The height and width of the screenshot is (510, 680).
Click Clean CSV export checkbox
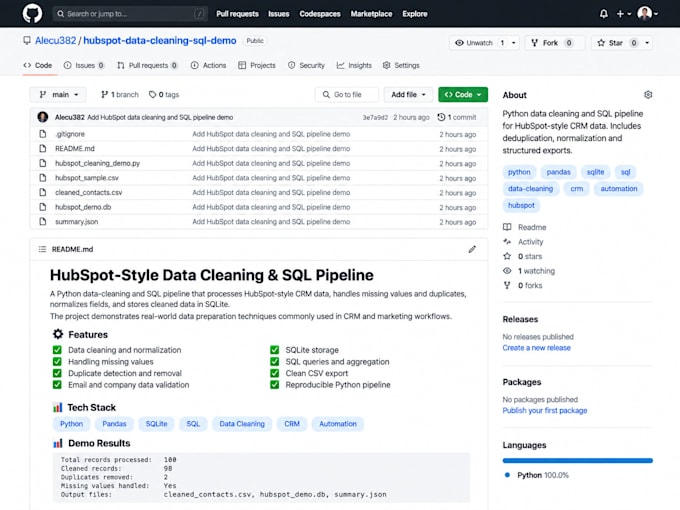click(275, 373)
